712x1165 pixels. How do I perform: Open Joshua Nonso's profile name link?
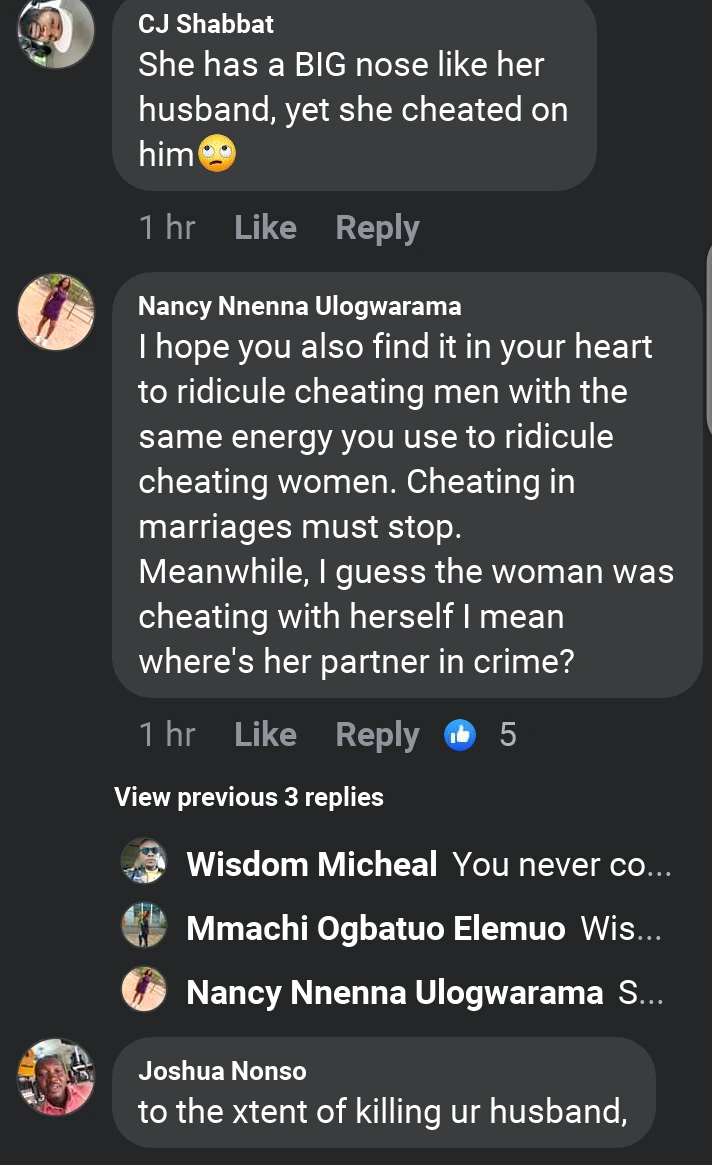222,1071
